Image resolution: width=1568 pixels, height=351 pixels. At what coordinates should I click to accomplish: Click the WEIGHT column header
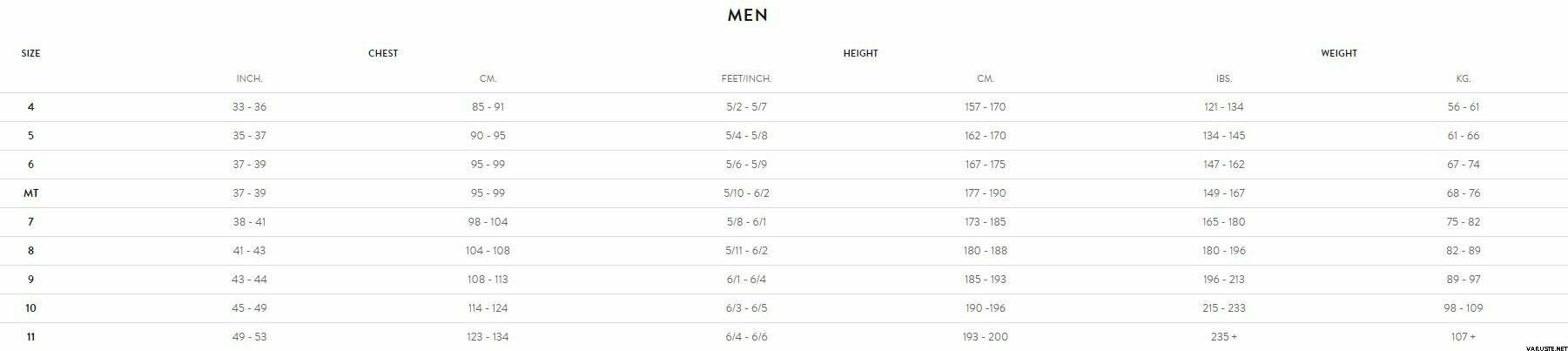(1339, 53)
